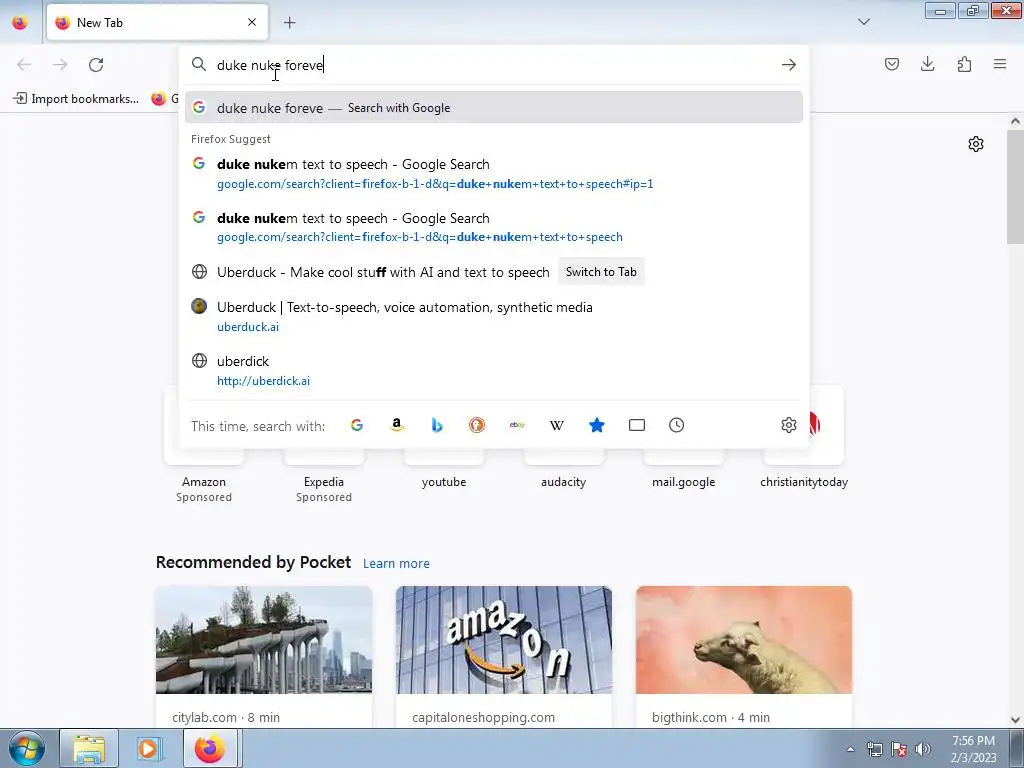Image resolution: width=1024 pixels, height=768 pixels.
Task: Open the Firefox View pinned icon
Action: pos(20,22)
